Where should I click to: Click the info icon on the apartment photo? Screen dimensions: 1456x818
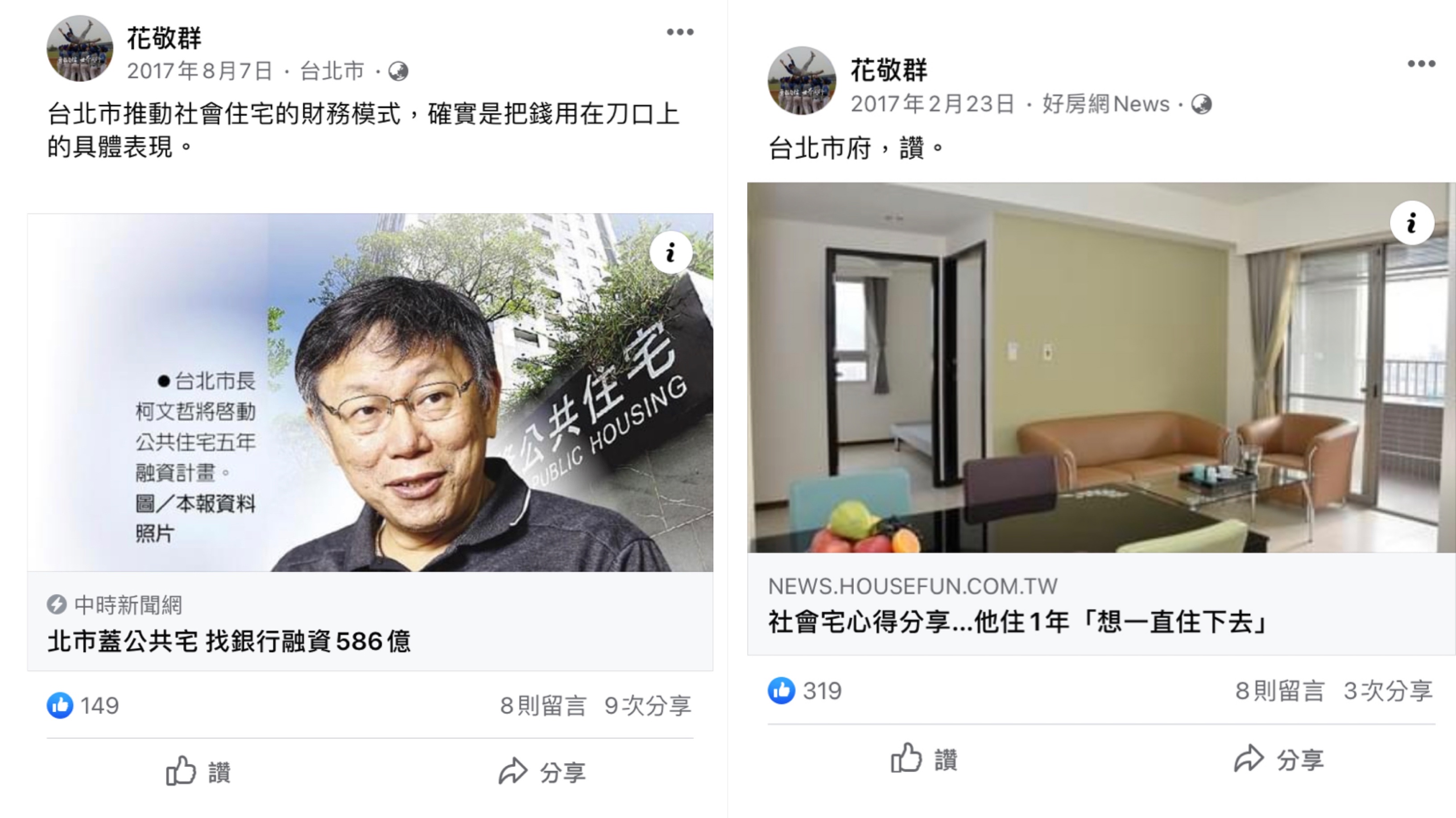pyautogui.click(x=1412, y=223)
